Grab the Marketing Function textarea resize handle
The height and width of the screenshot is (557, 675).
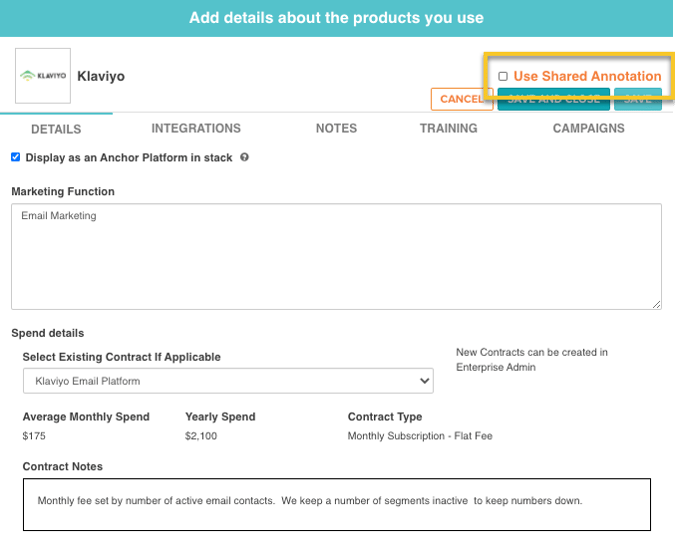point(656,304)
